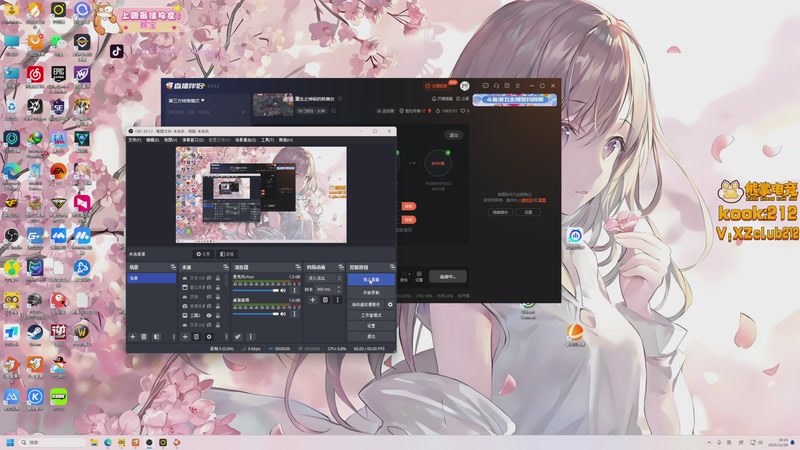Show hidden tray icons chevron in taskbar
This screenshot has width=800, height=450.
pos(709,442)
